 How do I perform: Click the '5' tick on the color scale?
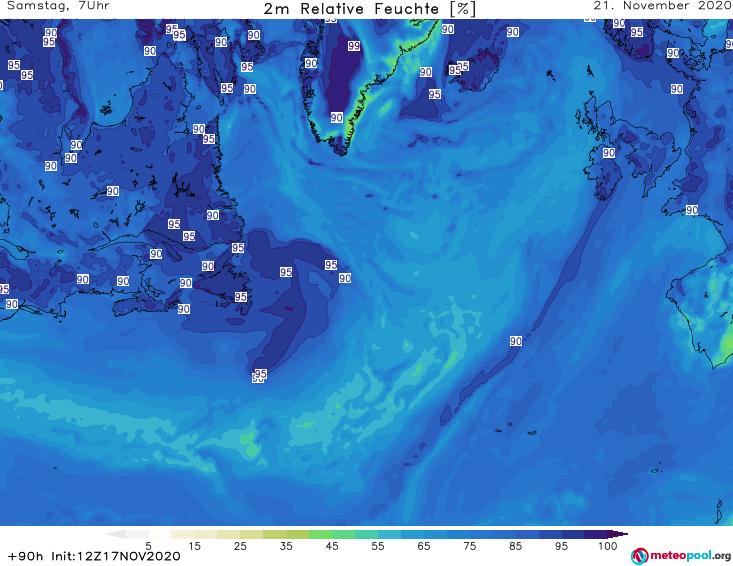coord(148,546)
